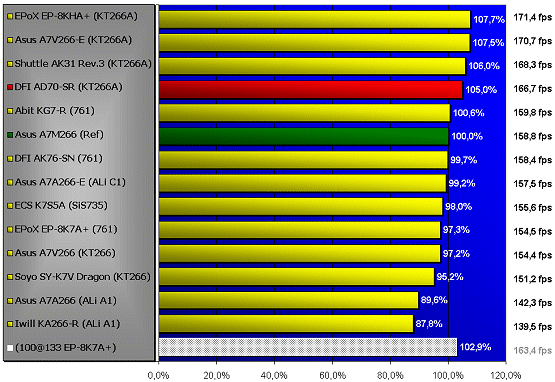
Task: Select the gray hatched 102,9% bar
Action: click(308, 347)
